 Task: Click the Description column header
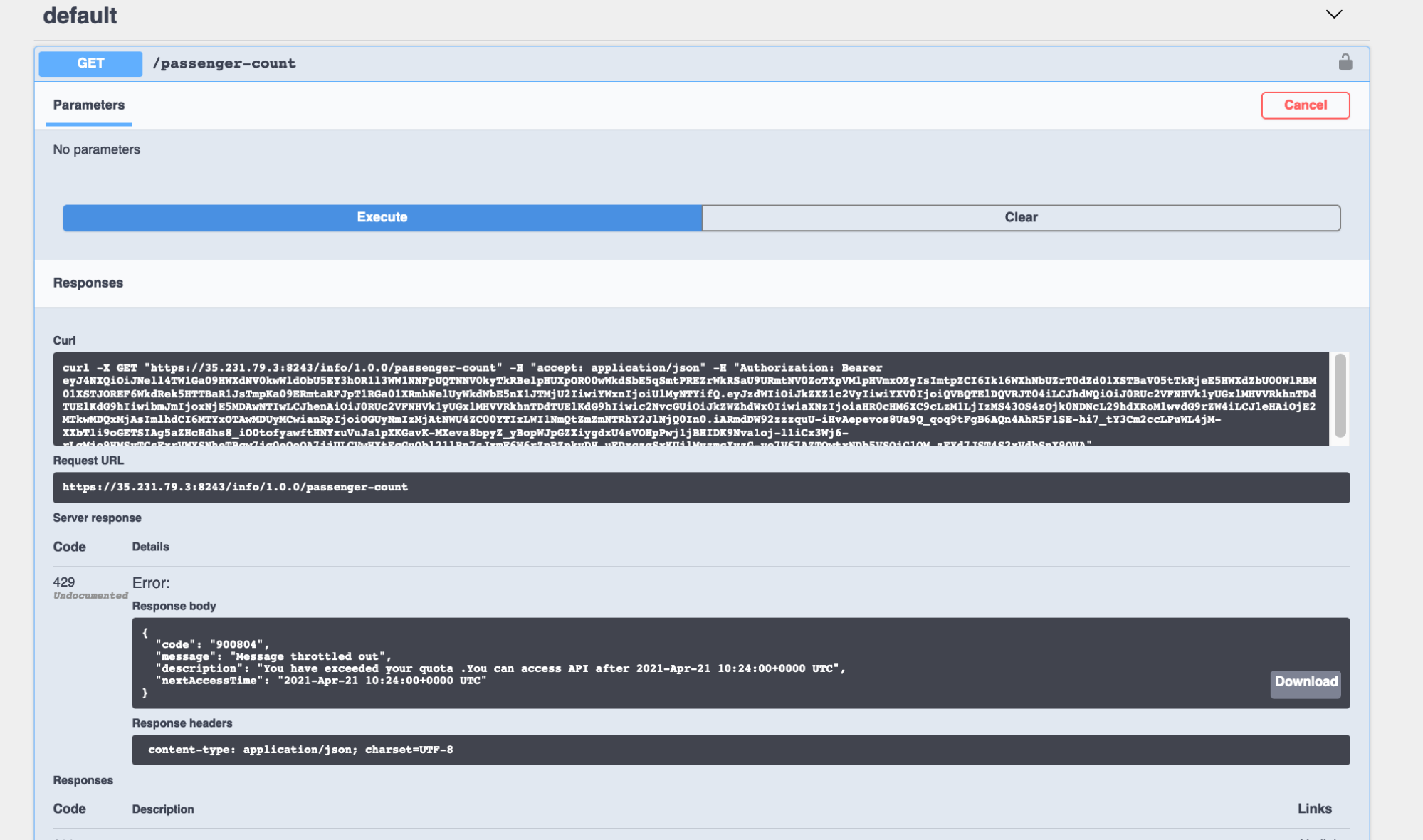[x=163, y=809]
